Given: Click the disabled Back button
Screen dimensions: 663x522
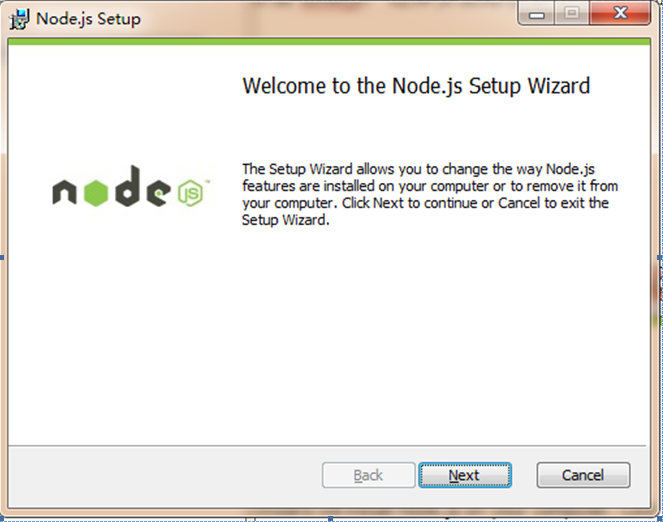Looking at the screenshot, I should pyautogui.click(x=368, y=475).
